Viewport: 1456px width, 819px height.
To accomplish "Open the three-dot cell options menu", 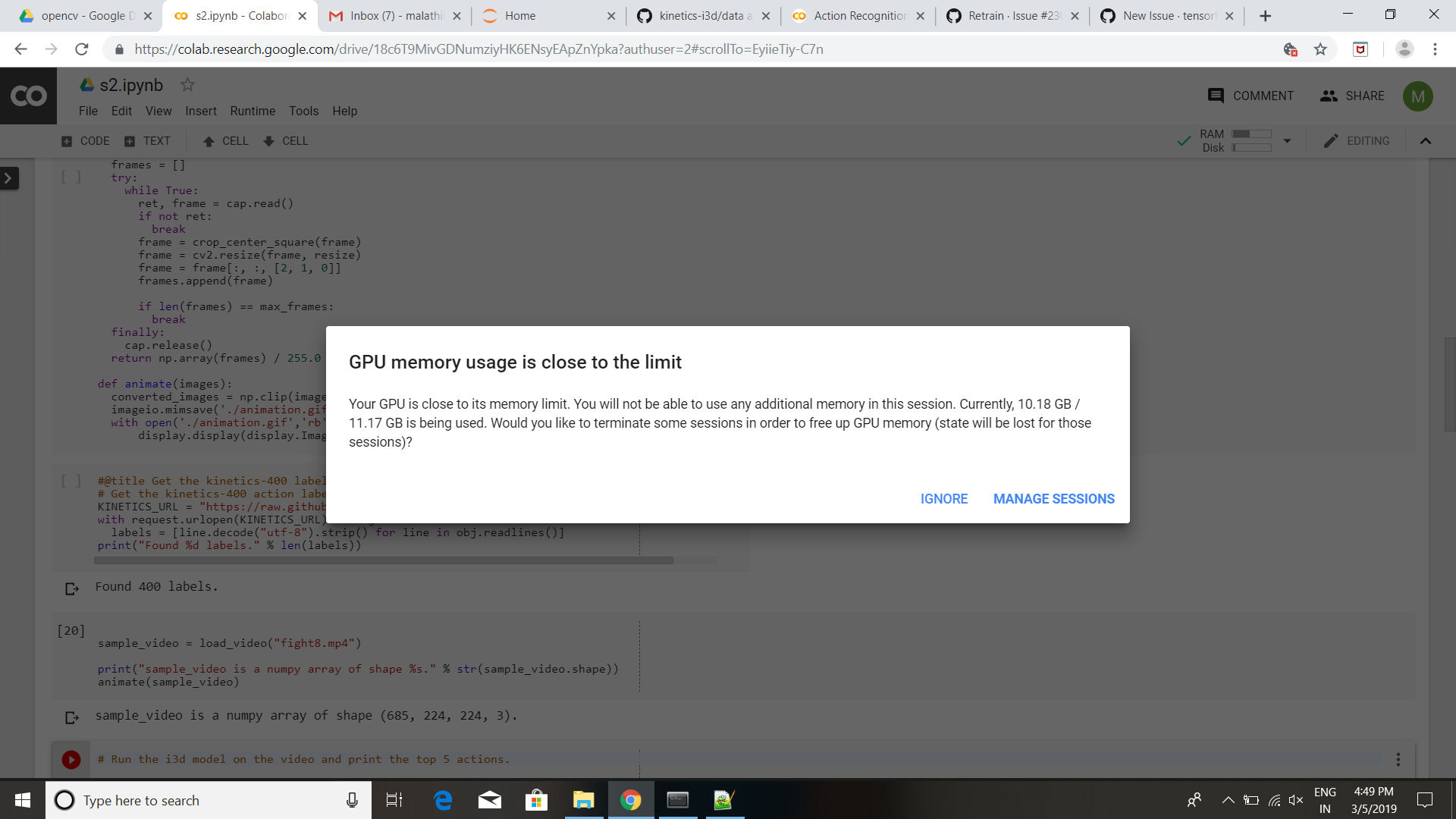I will pyautogui.click(x=1398, y=759).
